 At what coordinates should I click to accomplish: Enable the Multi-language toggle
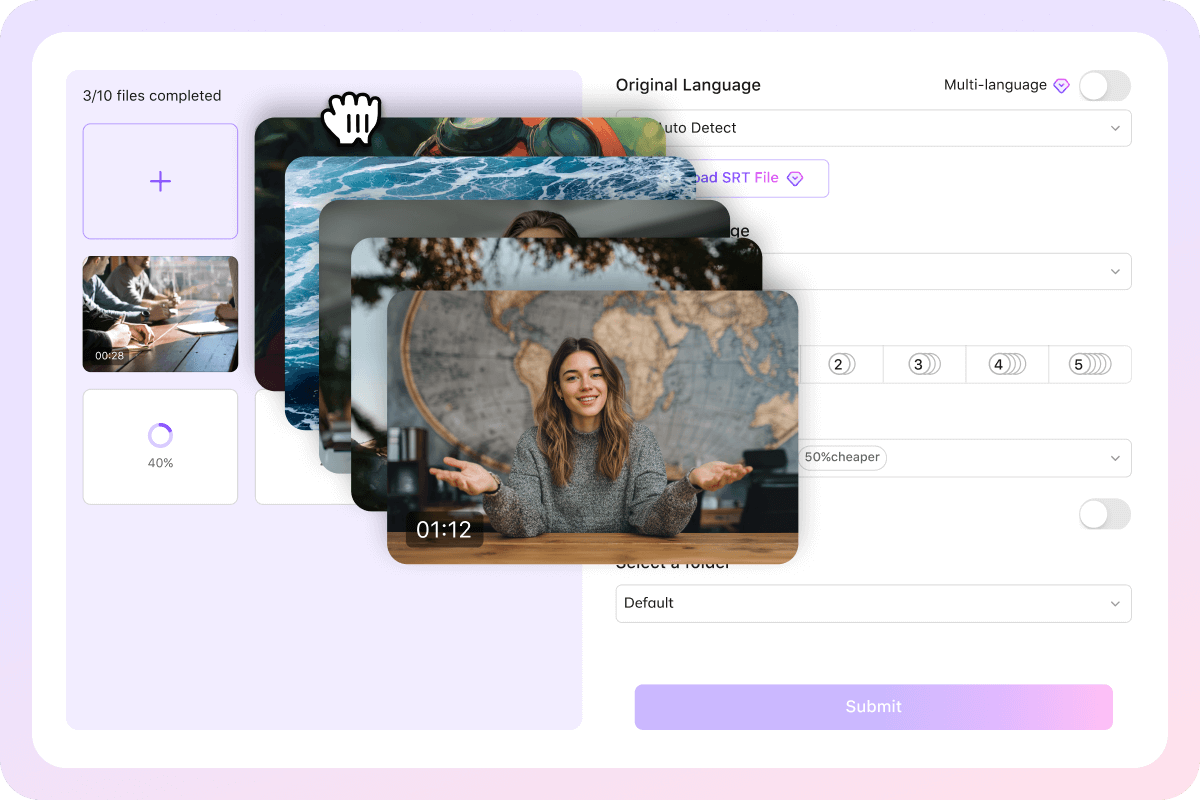[1104, 86]
